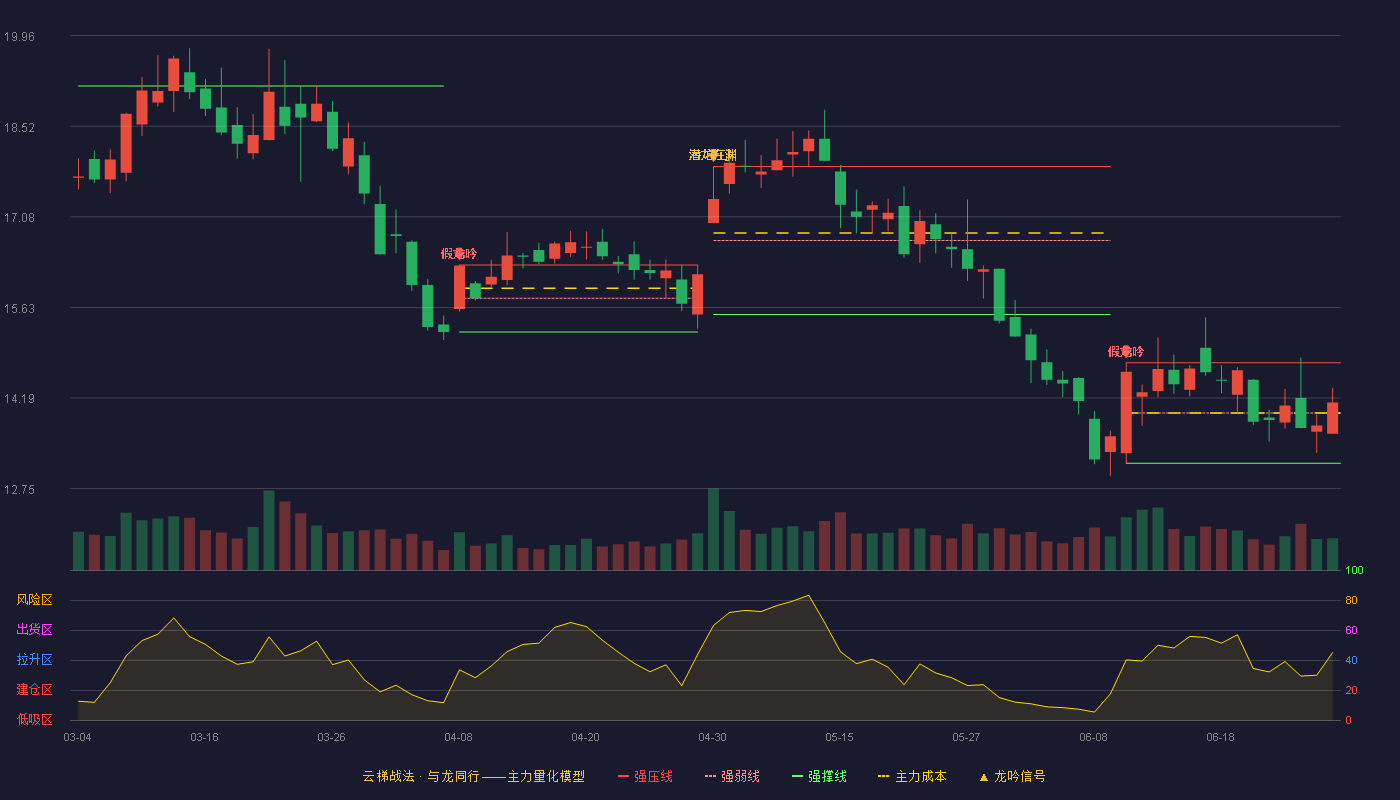Toggle the 强撑线 series label in legend
The image size is (1400, 800).
(x=827, y=776)
